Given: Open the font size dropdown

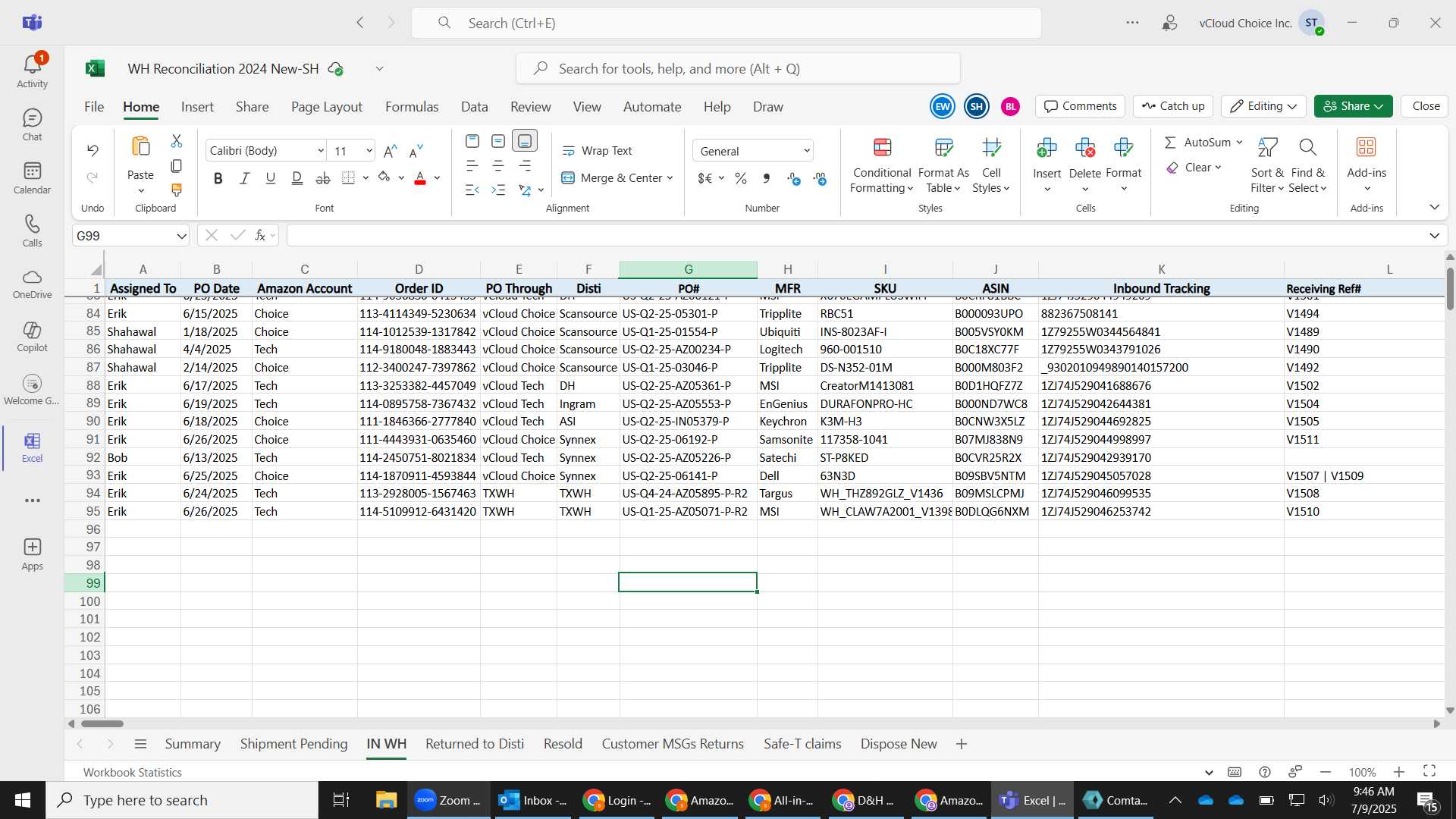Looking at the screenshot, I should [369, 151].
